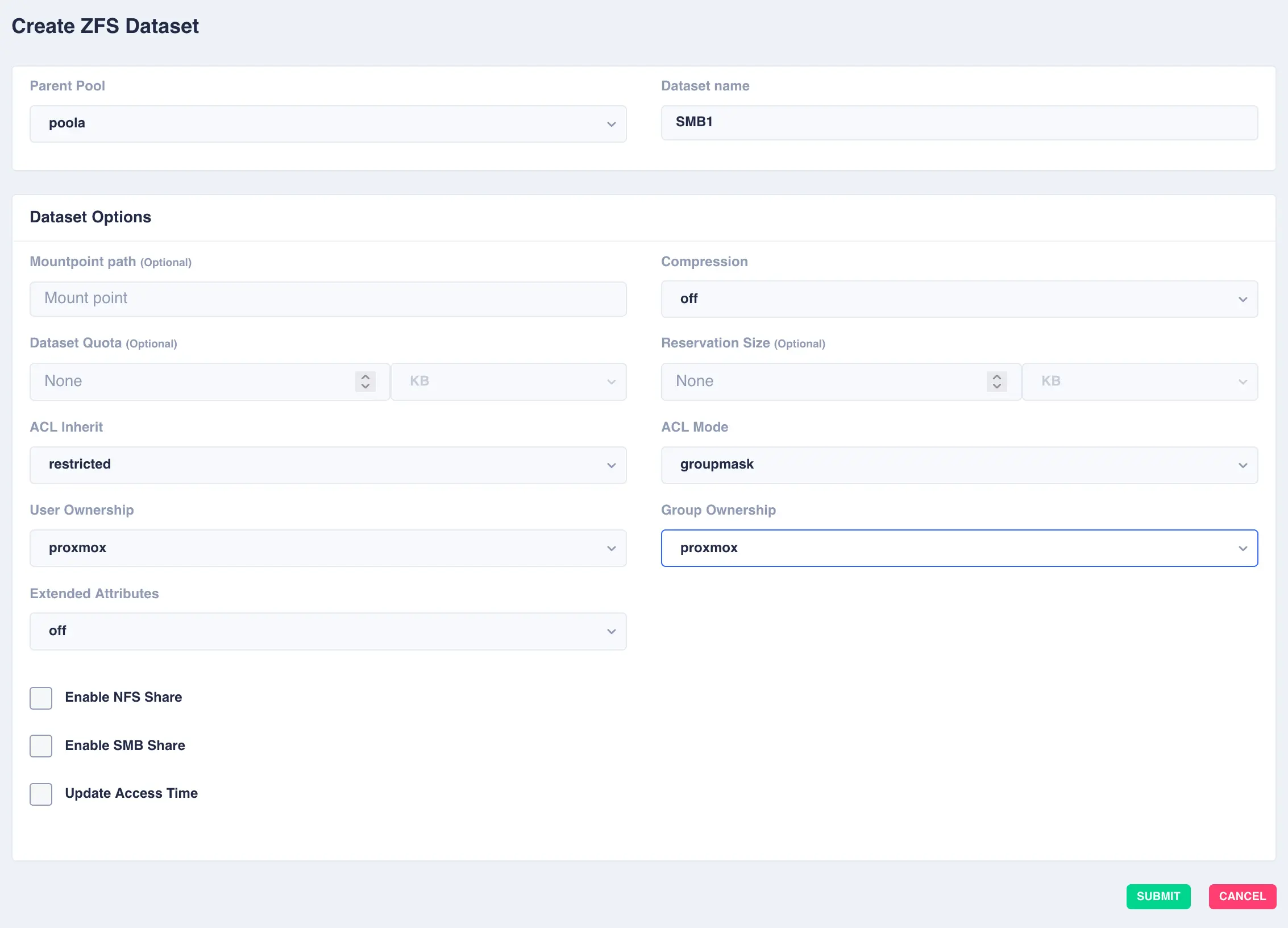Viewport: 1288px width, 928px height.
Task: Click the Dataset Quota stepper arrows
Action: (x=365, y=381)
